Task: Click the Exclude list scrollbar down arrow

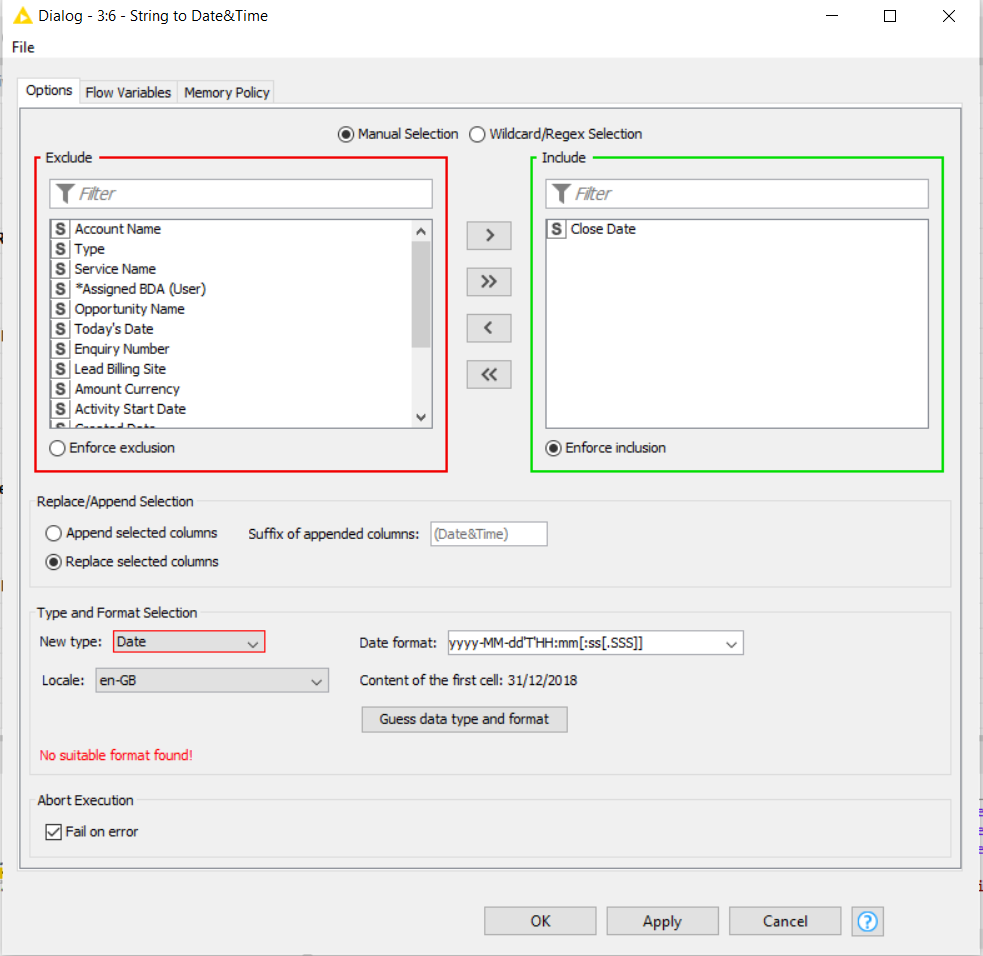Action: click(x=421, y=417)
